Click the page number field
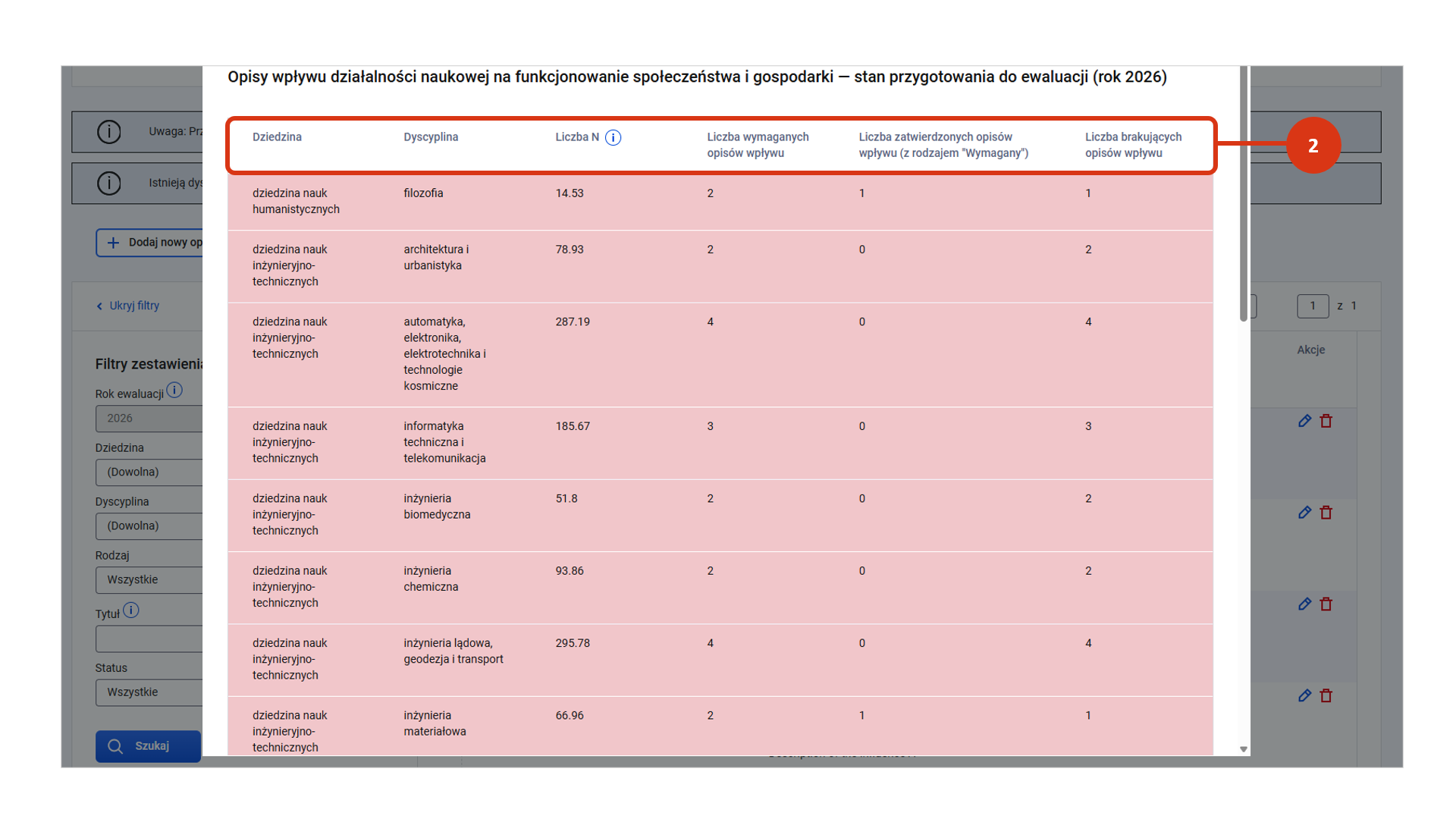Screen dimensions: 1456x819 [x=1312, y=306]
